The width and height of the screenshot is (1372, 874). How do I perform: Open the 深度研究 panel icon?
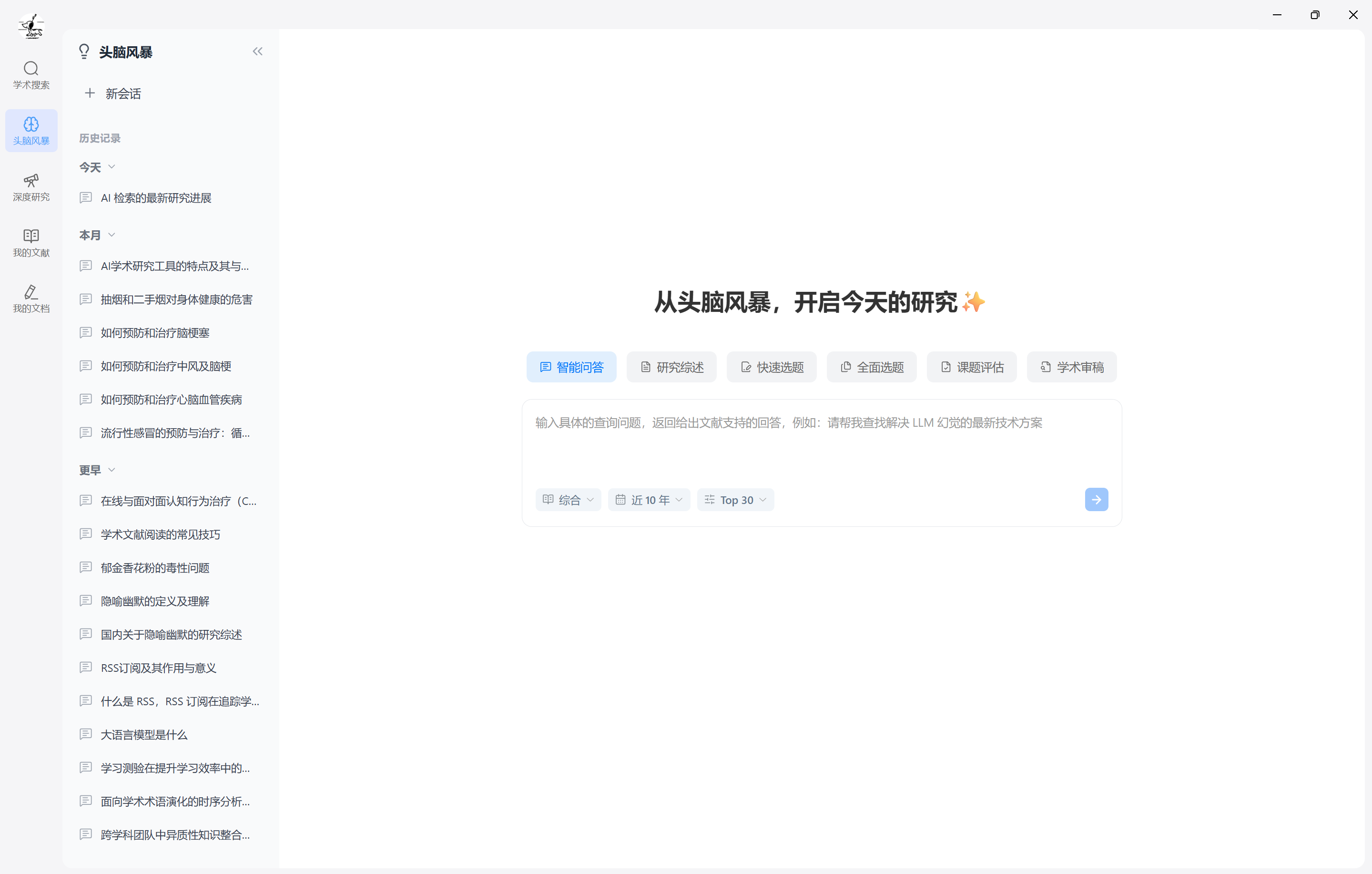pos(31,187)
